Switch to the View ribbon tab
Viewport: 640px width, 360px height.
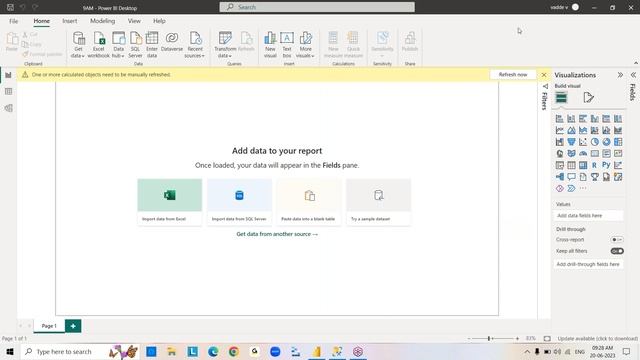coord(134,21)
